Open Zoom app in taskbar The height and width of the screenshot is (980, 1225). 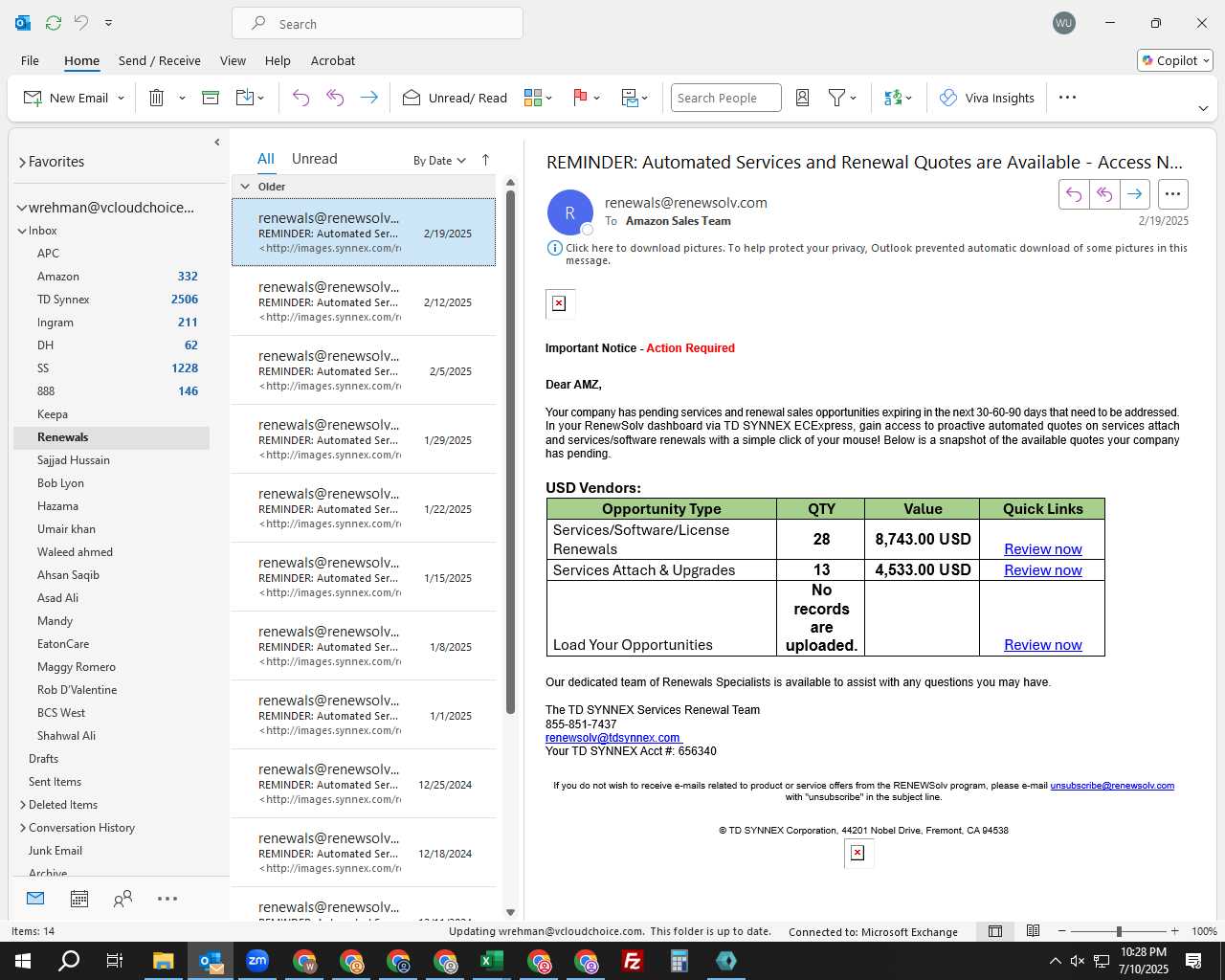coord(257,961)
